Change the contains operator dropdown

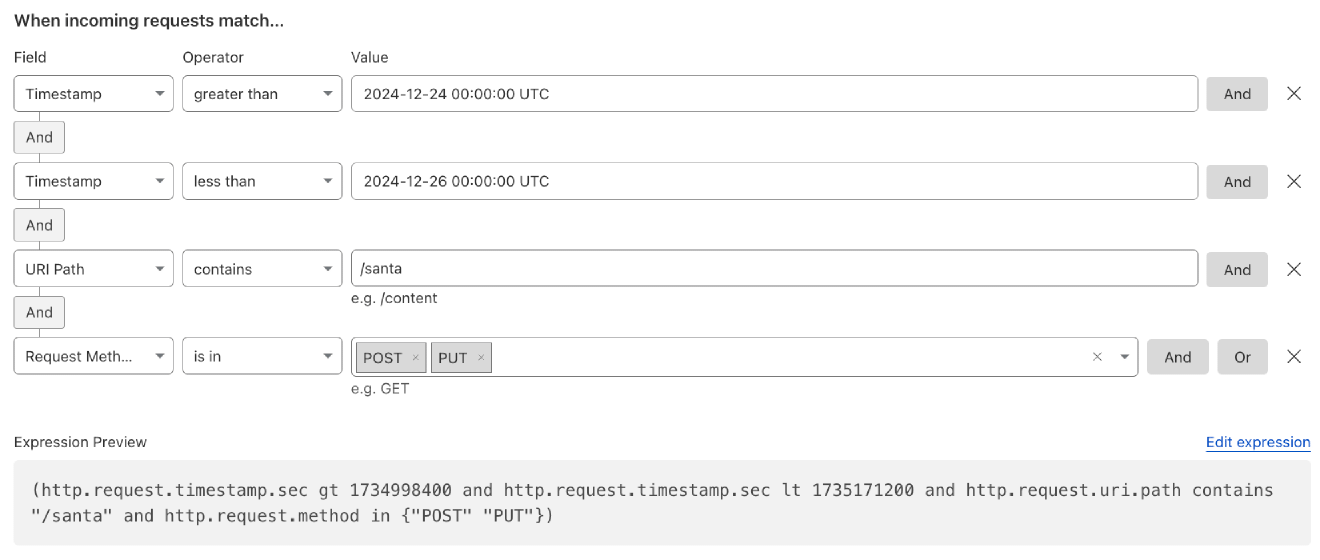tap(262, 269)
